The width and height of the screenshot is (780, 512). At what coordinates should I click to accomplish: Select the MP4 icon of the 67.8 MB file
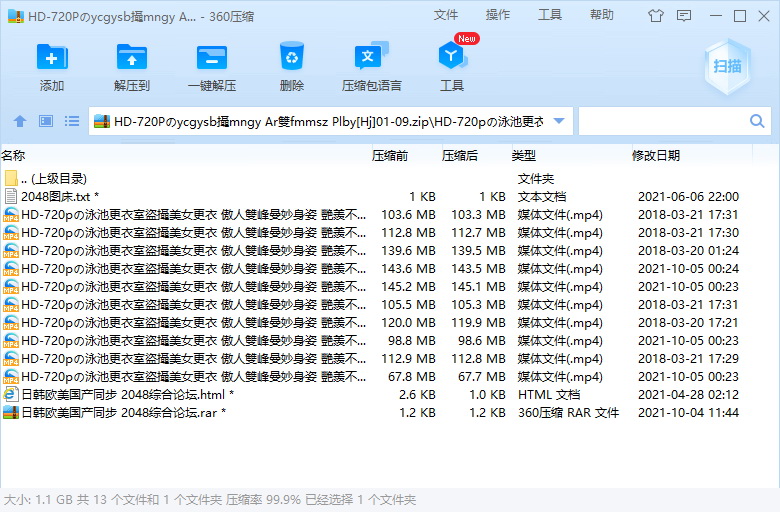pos(10,376)
